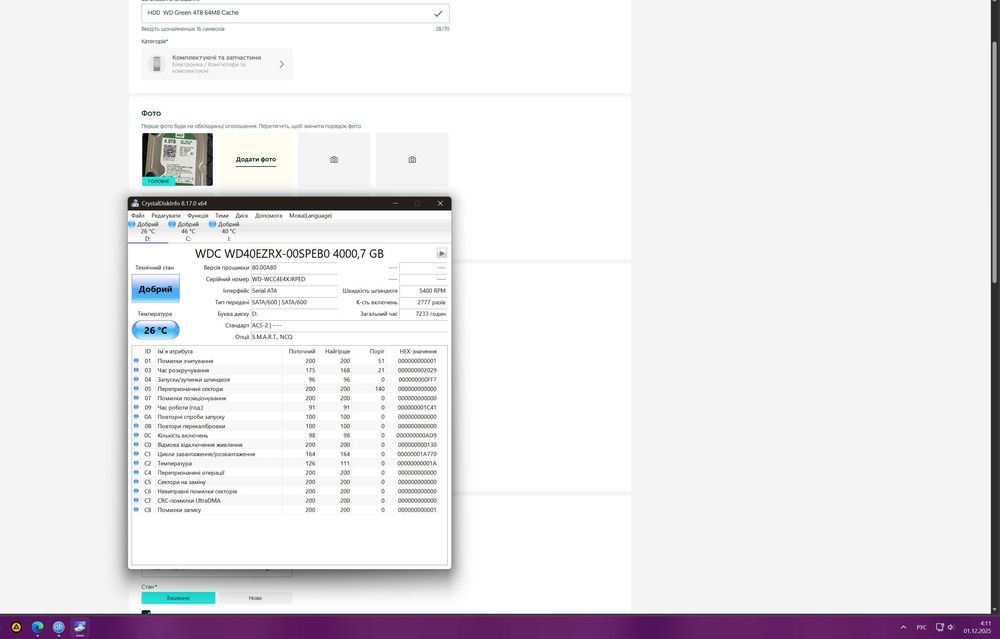Click the РУС language indicator
This screenshot has height=639, width=1000.
tap(922, 628)
